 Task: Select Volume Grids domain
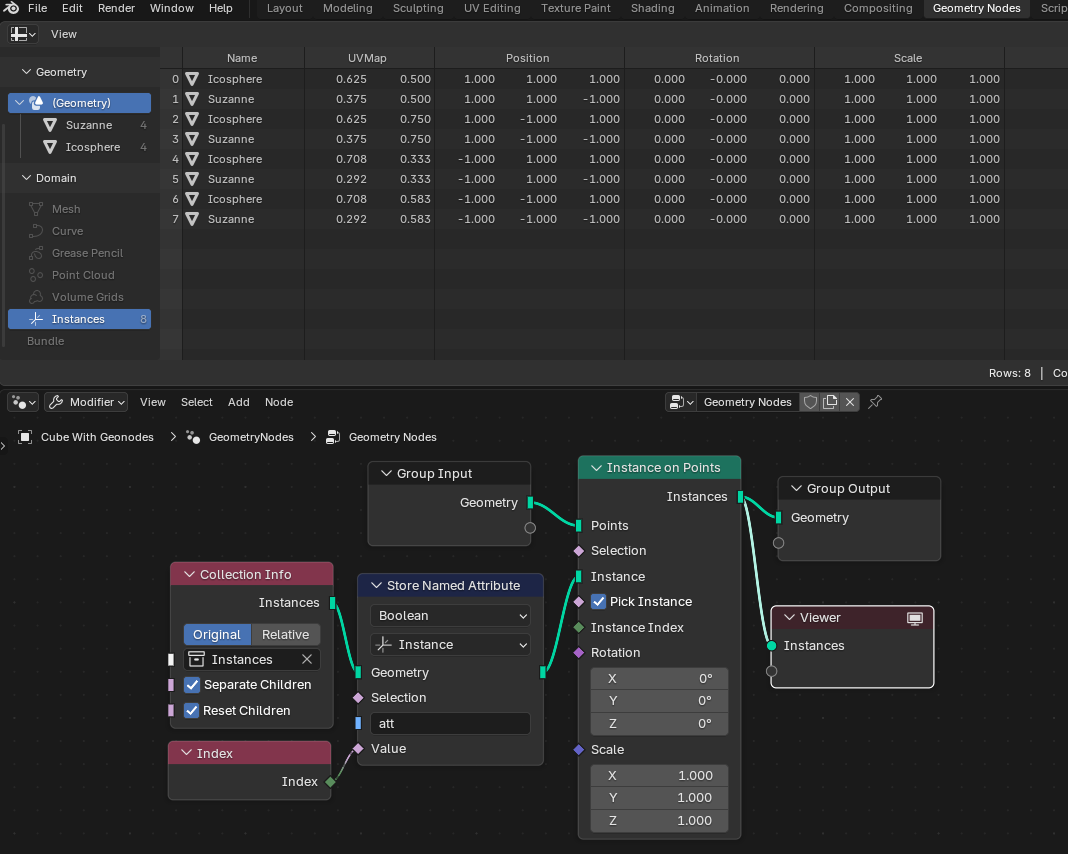pos(87,297)
